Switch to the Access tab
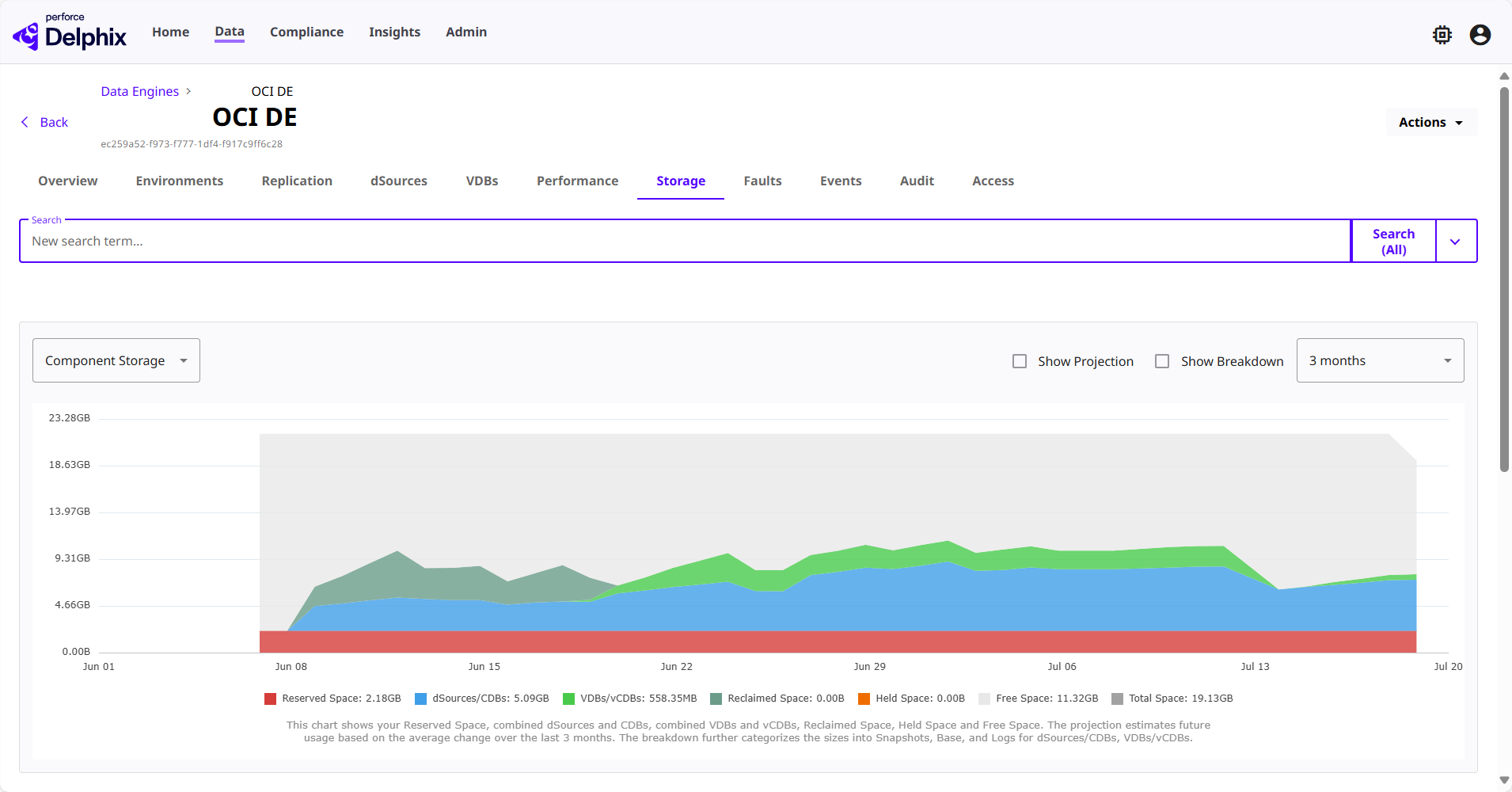The height and width of the screenshot is (792, 1512). pos(993,181)
